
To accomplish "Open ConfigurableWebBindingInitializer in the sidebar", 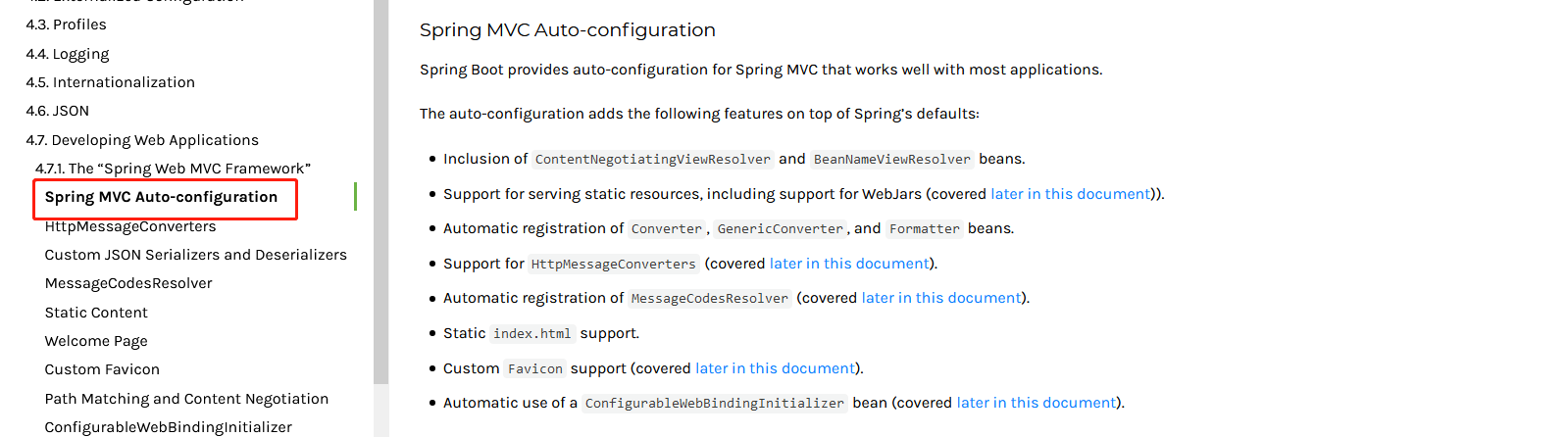I will tap(168, 427).
